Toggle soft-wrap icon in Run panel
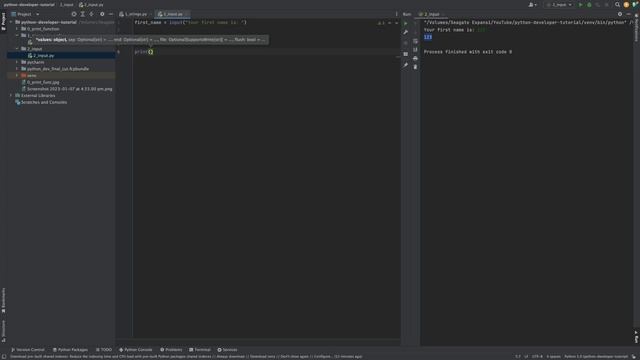 click(x=415, y=41)
